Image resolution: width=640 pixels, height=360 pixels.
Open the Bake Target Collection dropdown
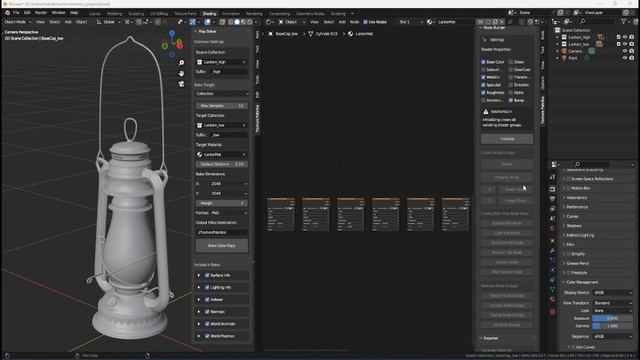[x=222, y=94]
